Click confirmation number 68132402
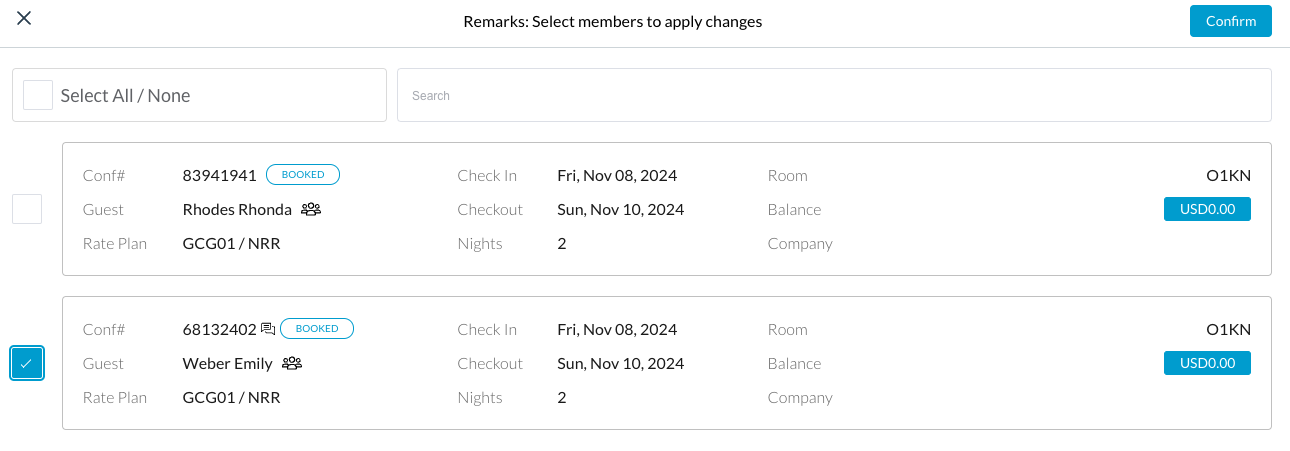 220,330
